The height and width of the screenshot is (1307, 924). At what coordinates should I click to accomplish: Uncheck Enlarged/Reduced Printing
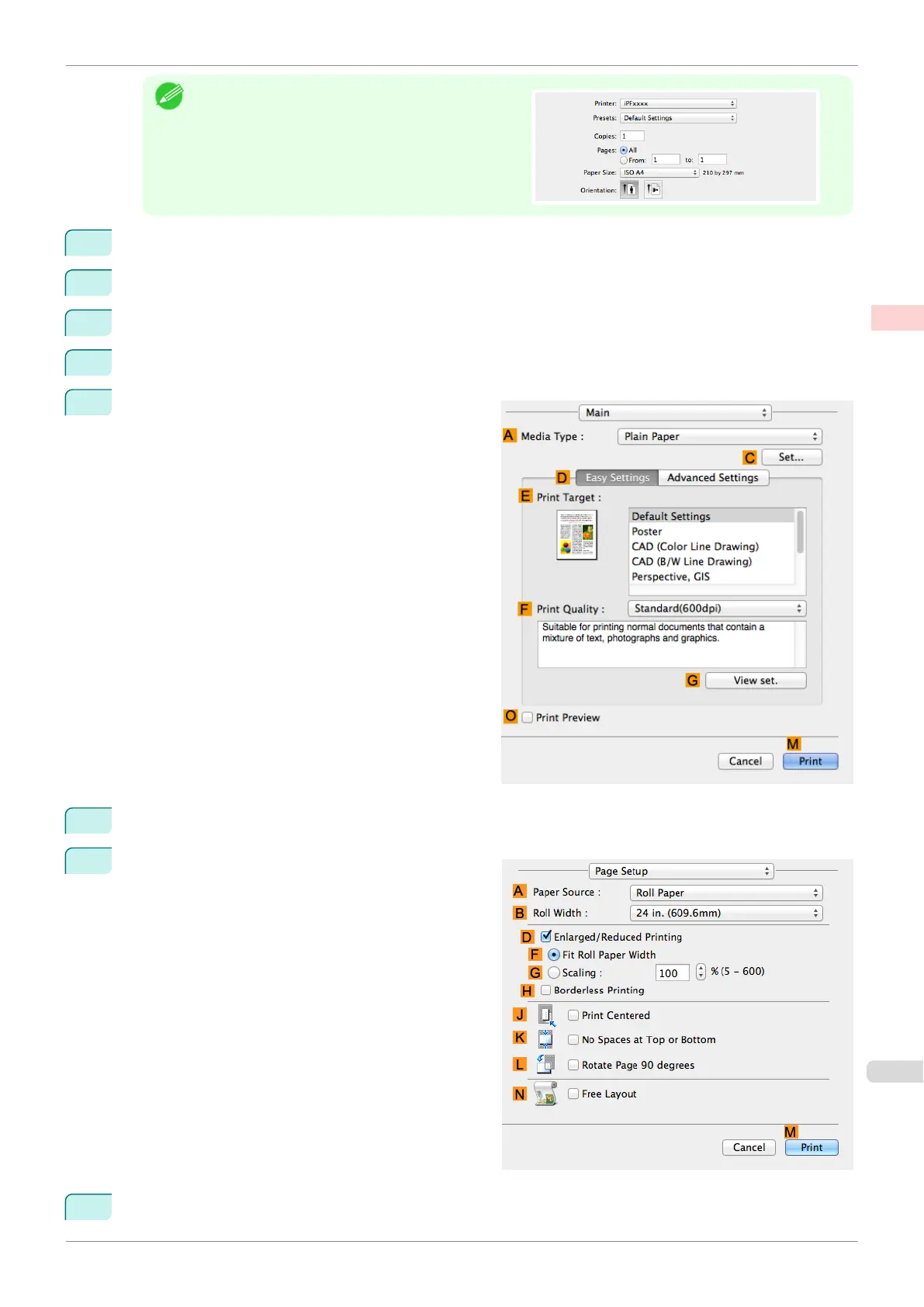click(546, 936)
